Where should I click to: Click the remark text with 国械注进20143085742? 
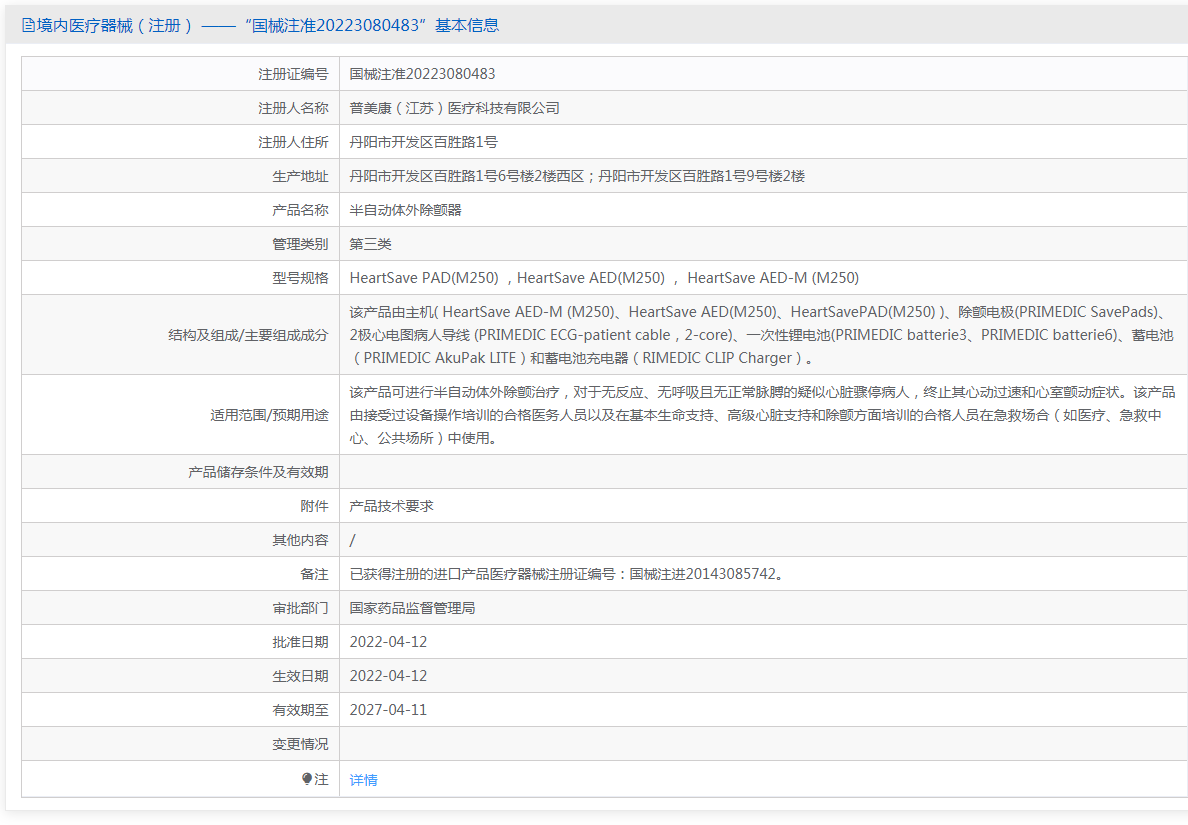(x=566, y=574)
